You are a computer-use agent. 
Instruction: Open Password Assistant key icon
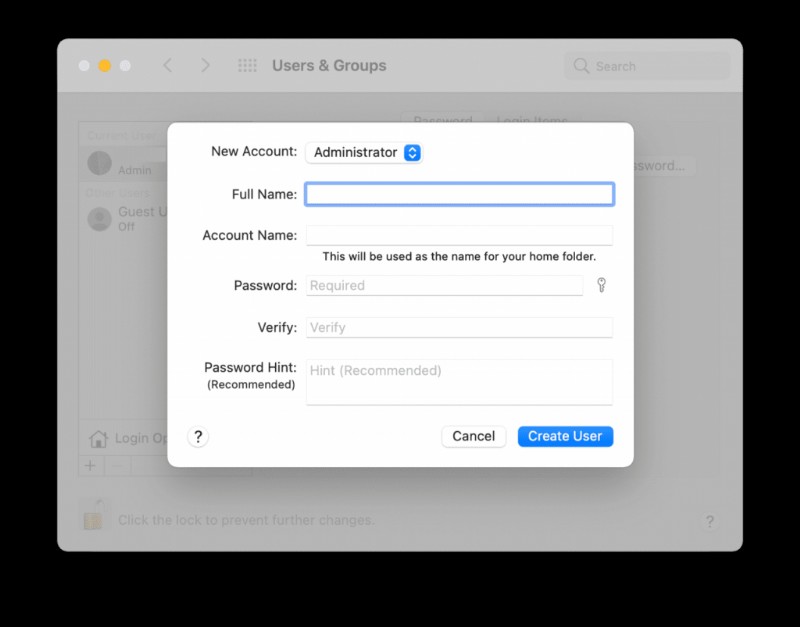[601, 285]
